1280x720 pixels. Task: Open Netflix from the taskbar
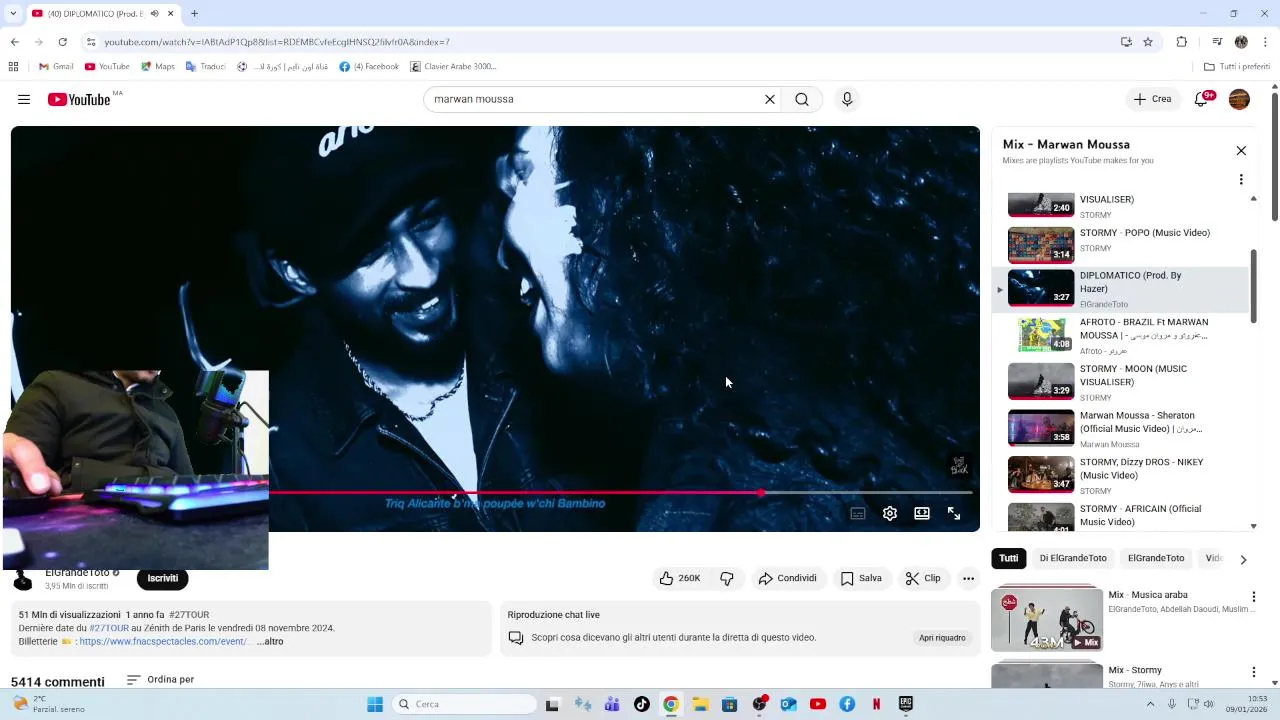(876, 704)
